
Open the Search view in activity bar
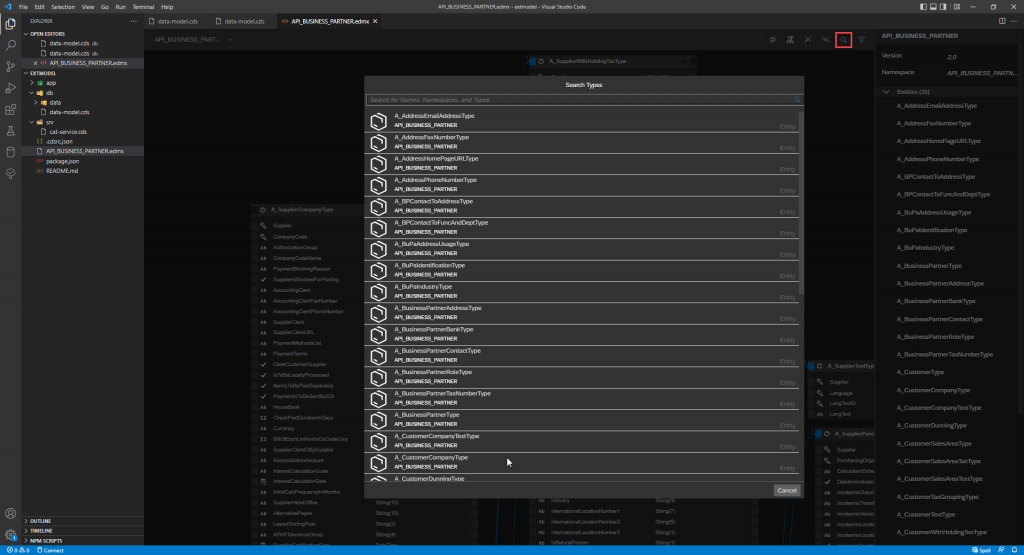pos(10,45)
